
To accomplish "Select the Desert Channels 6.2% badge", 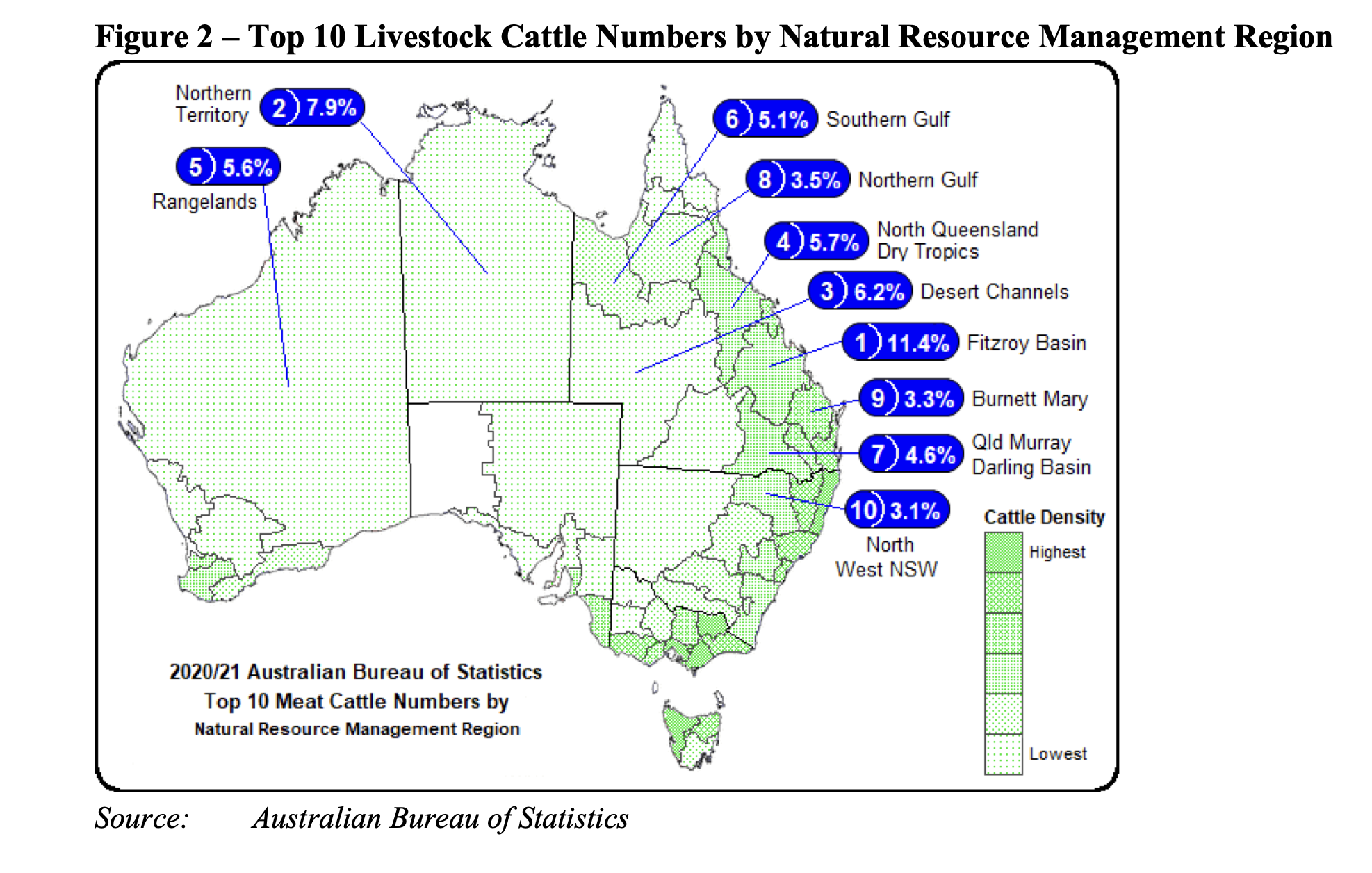I will point(860,291).
